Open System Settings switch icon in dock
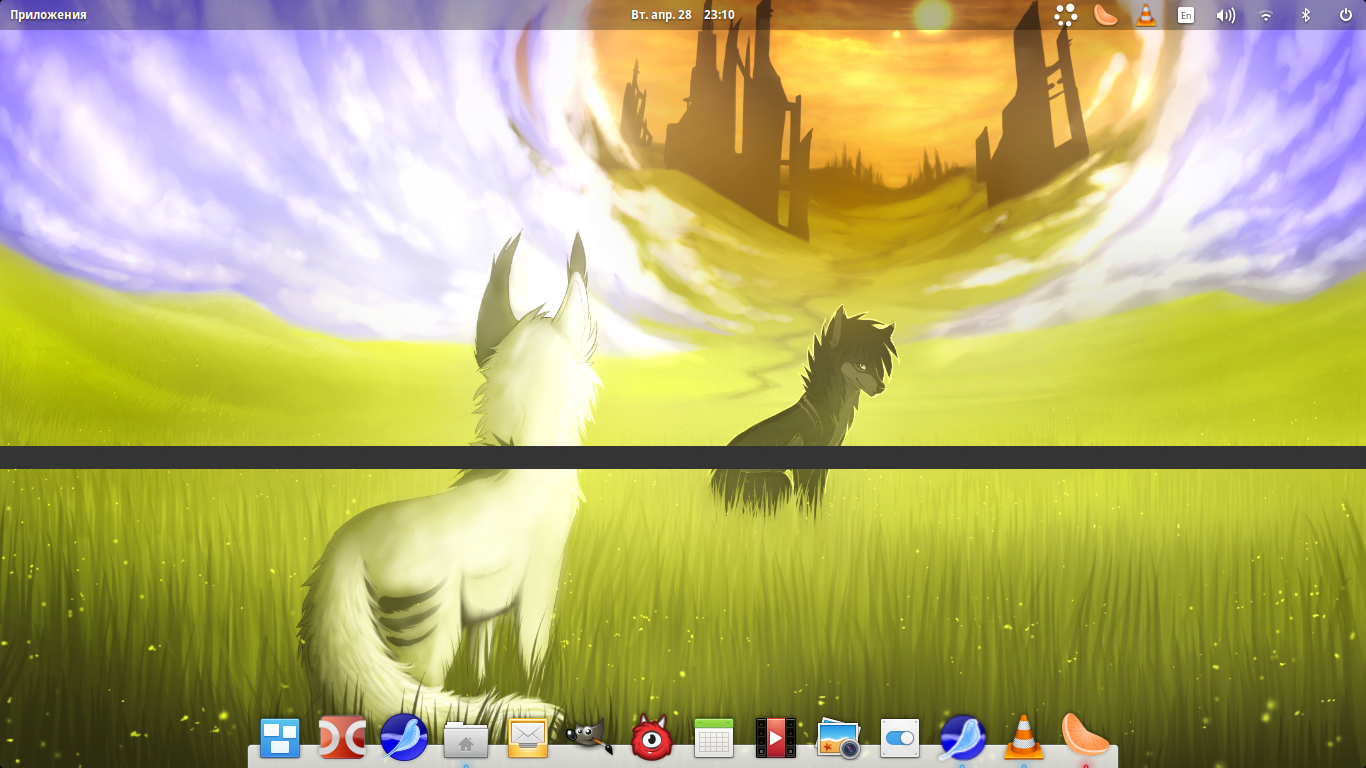1366x768 pixels. [900, 738]
